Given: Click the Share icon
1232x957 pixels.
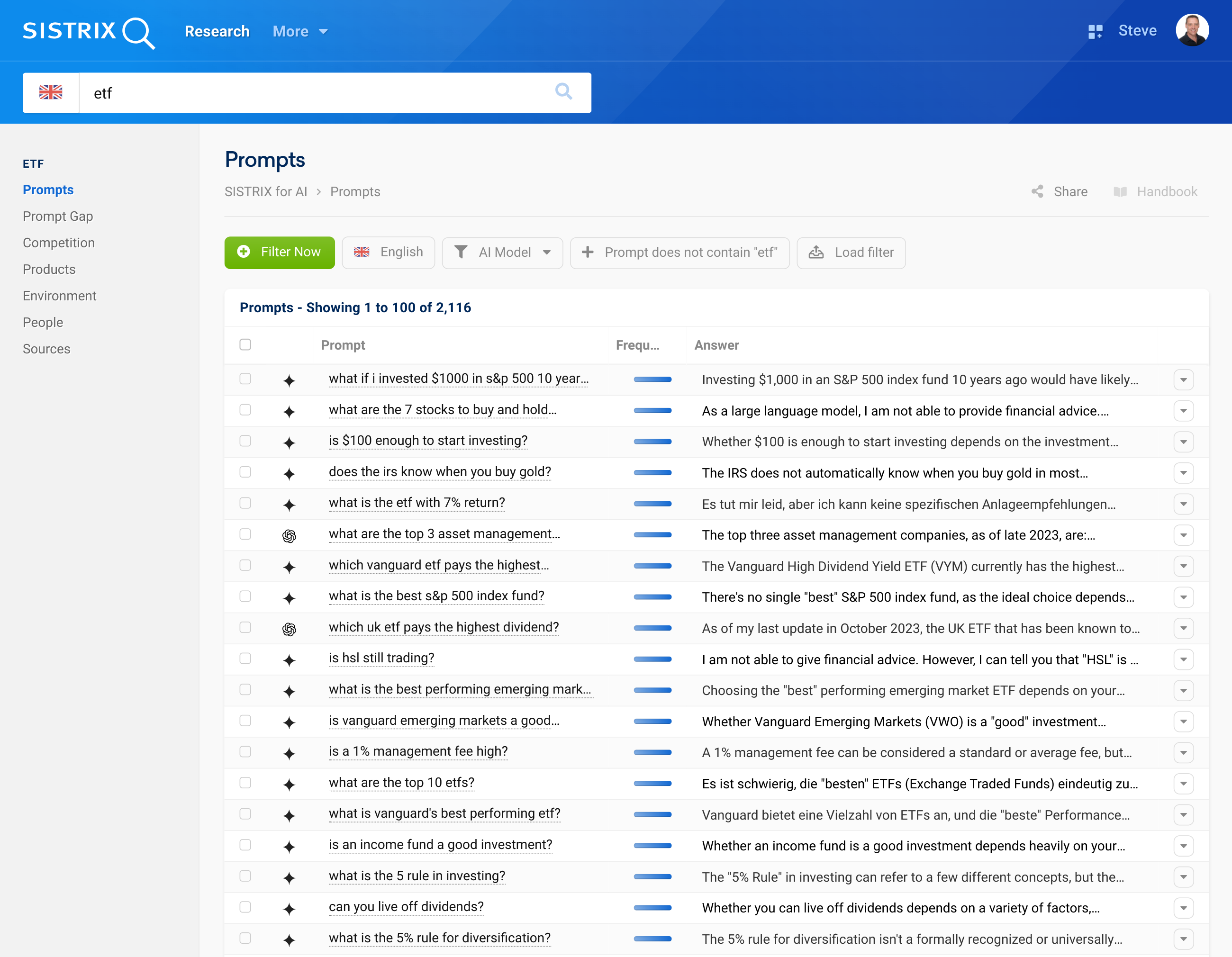Looking at the screenshot, I should [1037, 192].
